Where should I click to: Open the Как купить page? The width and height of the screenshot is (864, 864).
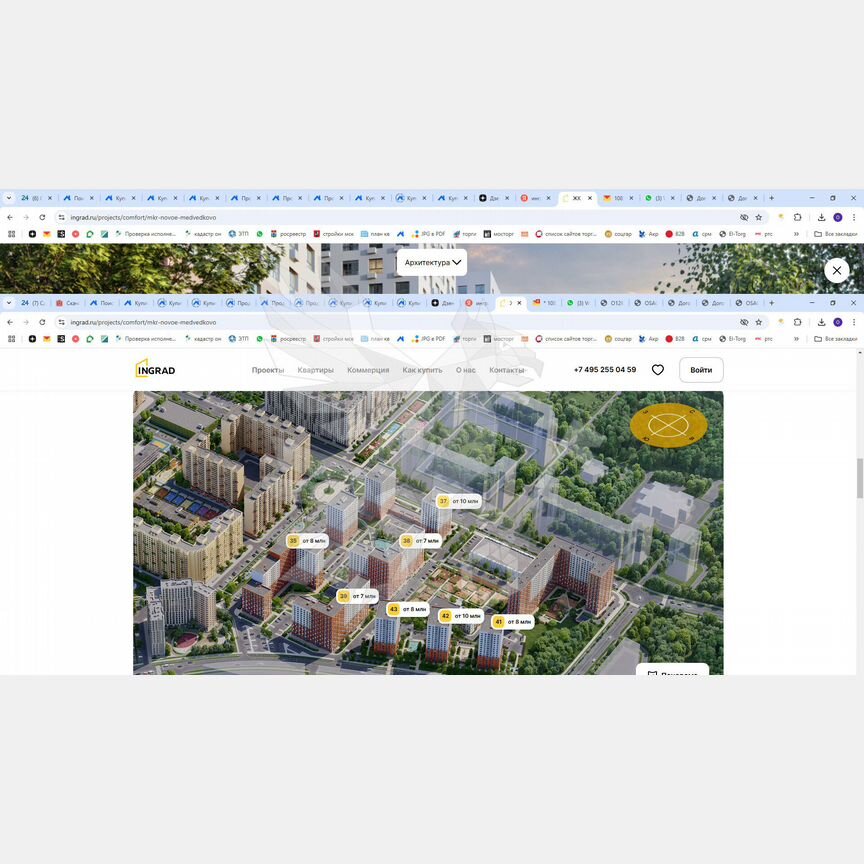[422, 370]
